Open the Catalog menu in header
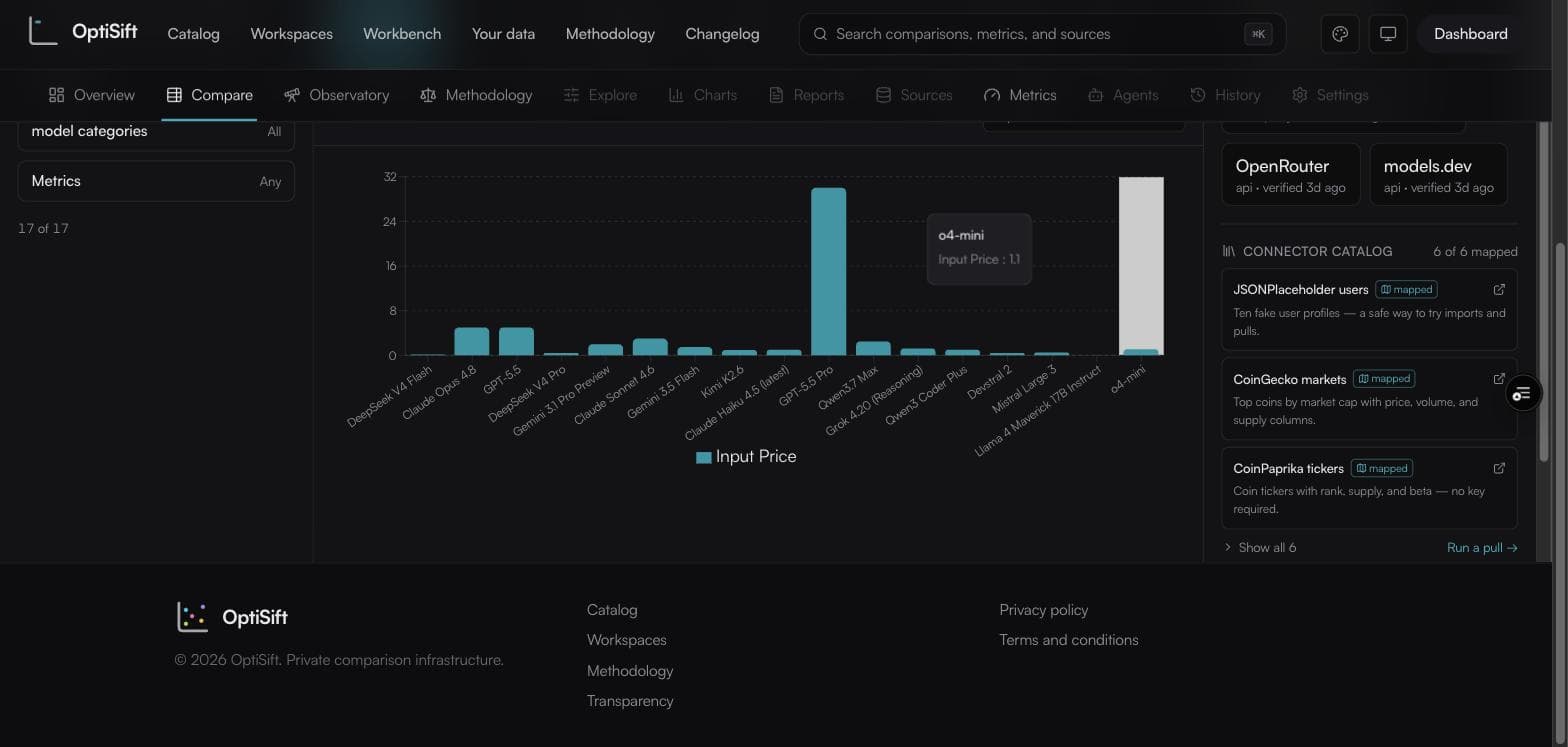The height and width of the screenshot is (747, 1568). 193,34
